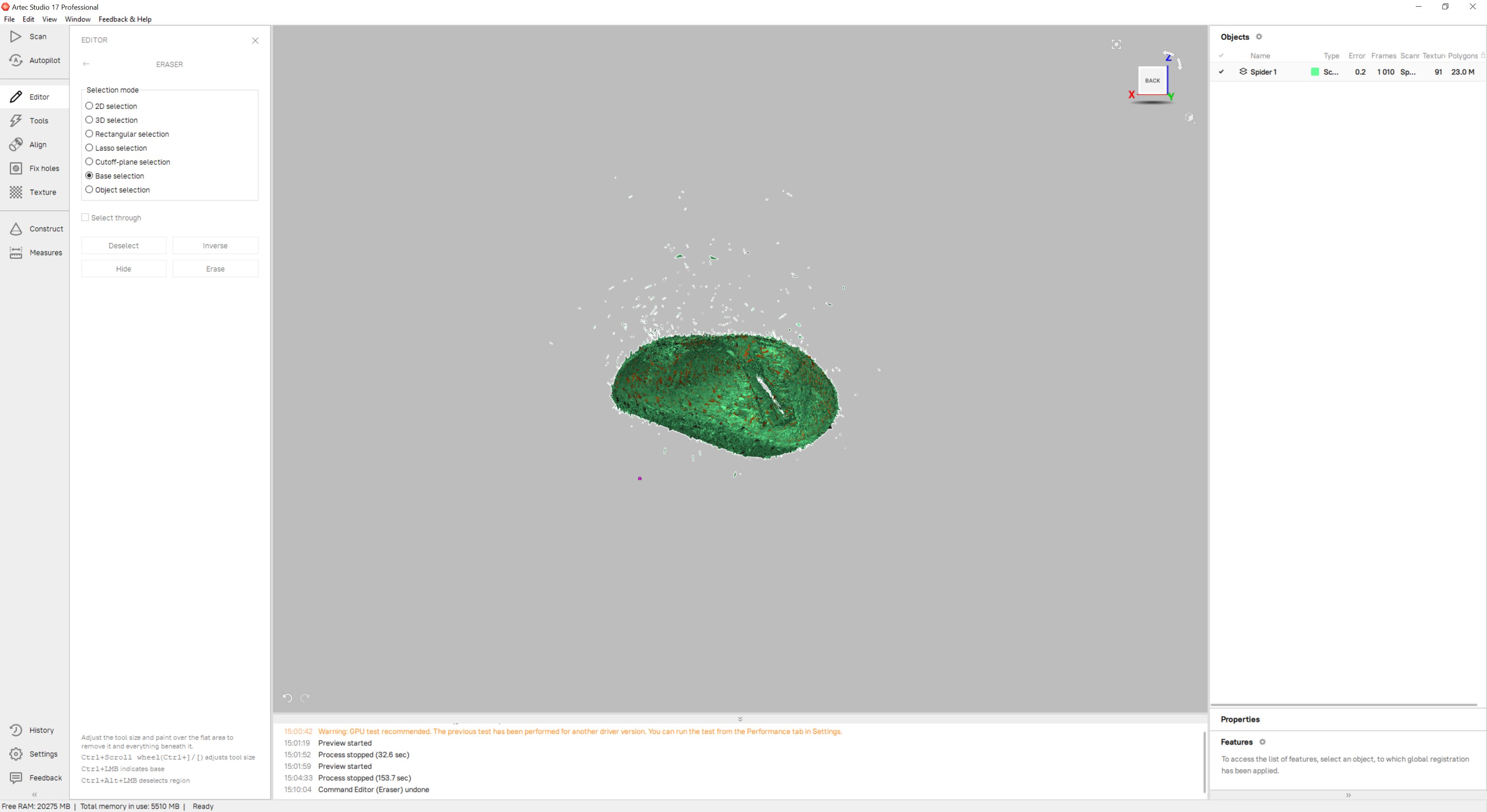The height and width of the screenshot is (812, 1487).
Task: Expand the Properties section
Action: 1240,719
